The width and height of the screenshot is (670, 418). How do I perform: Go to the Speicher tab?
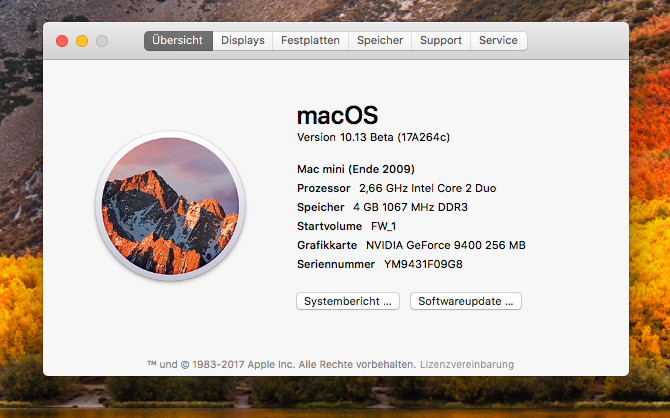point(380,41)
